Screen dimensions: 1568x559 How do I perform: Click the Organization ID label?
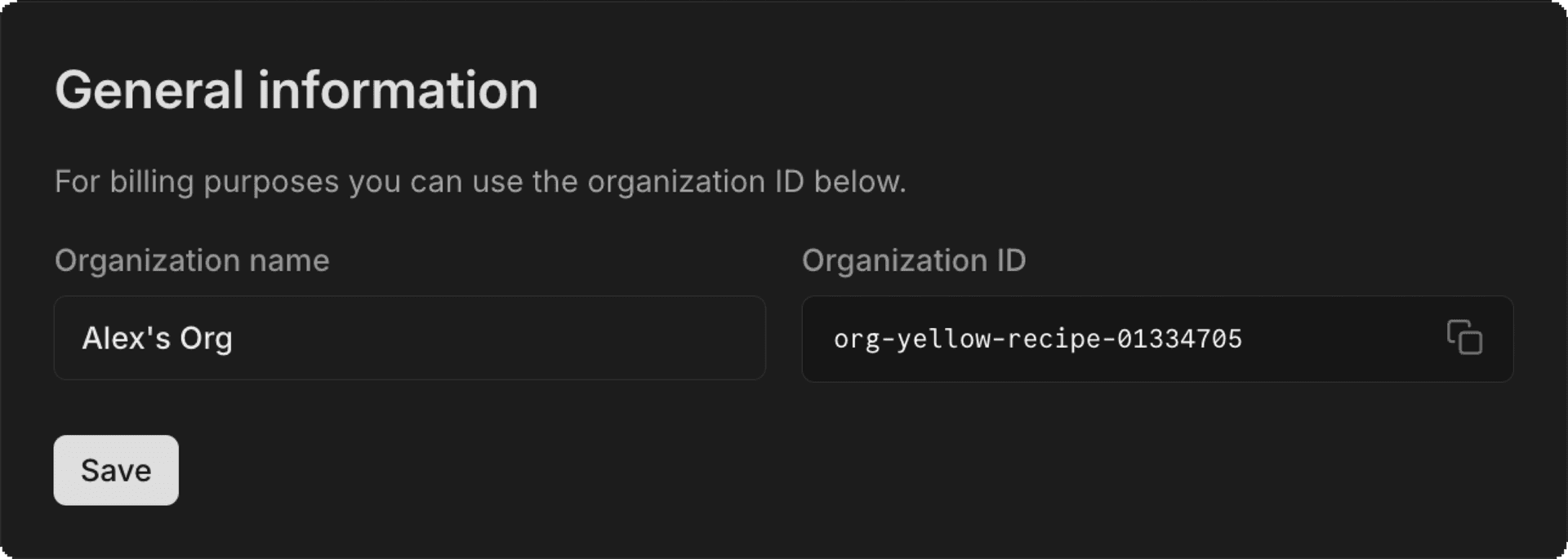(x=913, y=260)
